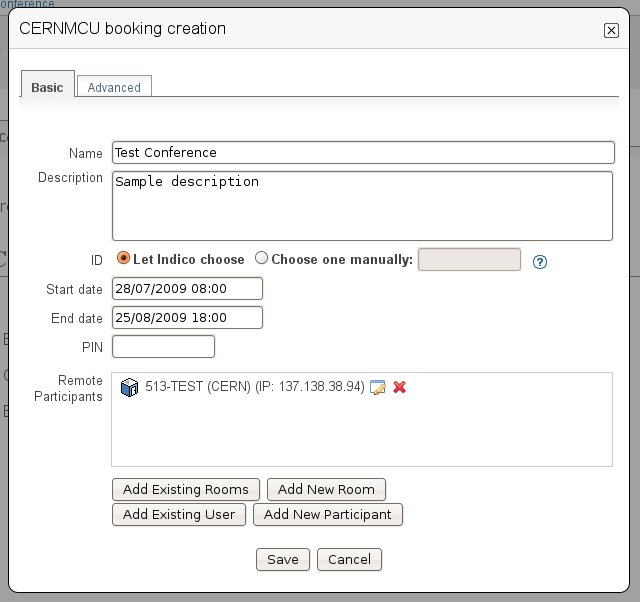Focus the End date field
The height and width of the screenshot is (602, 640).
(x=187, y=318)
